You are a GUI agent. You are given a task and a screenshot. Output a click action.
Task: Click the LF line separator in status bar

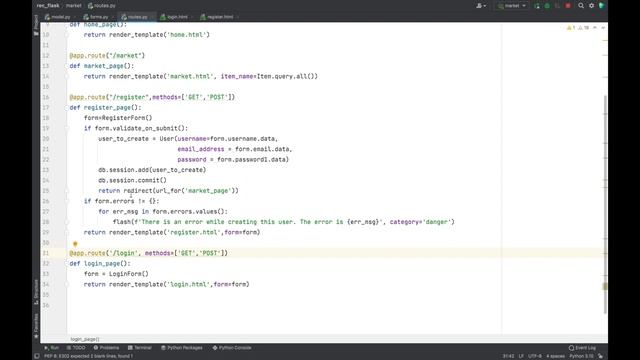coord(521,356)
